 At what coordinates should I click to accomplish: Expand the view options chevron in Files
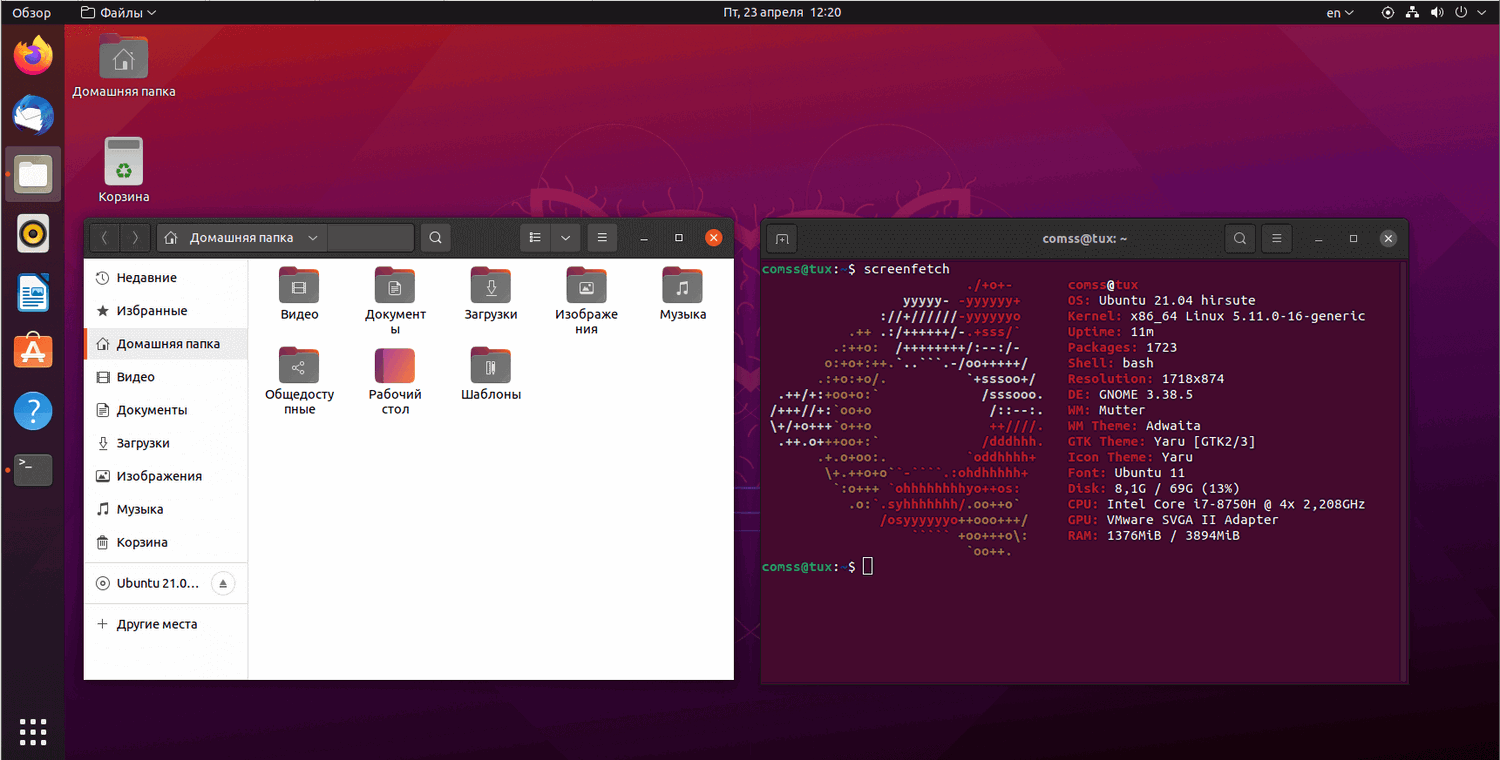(x=566, y=238)
